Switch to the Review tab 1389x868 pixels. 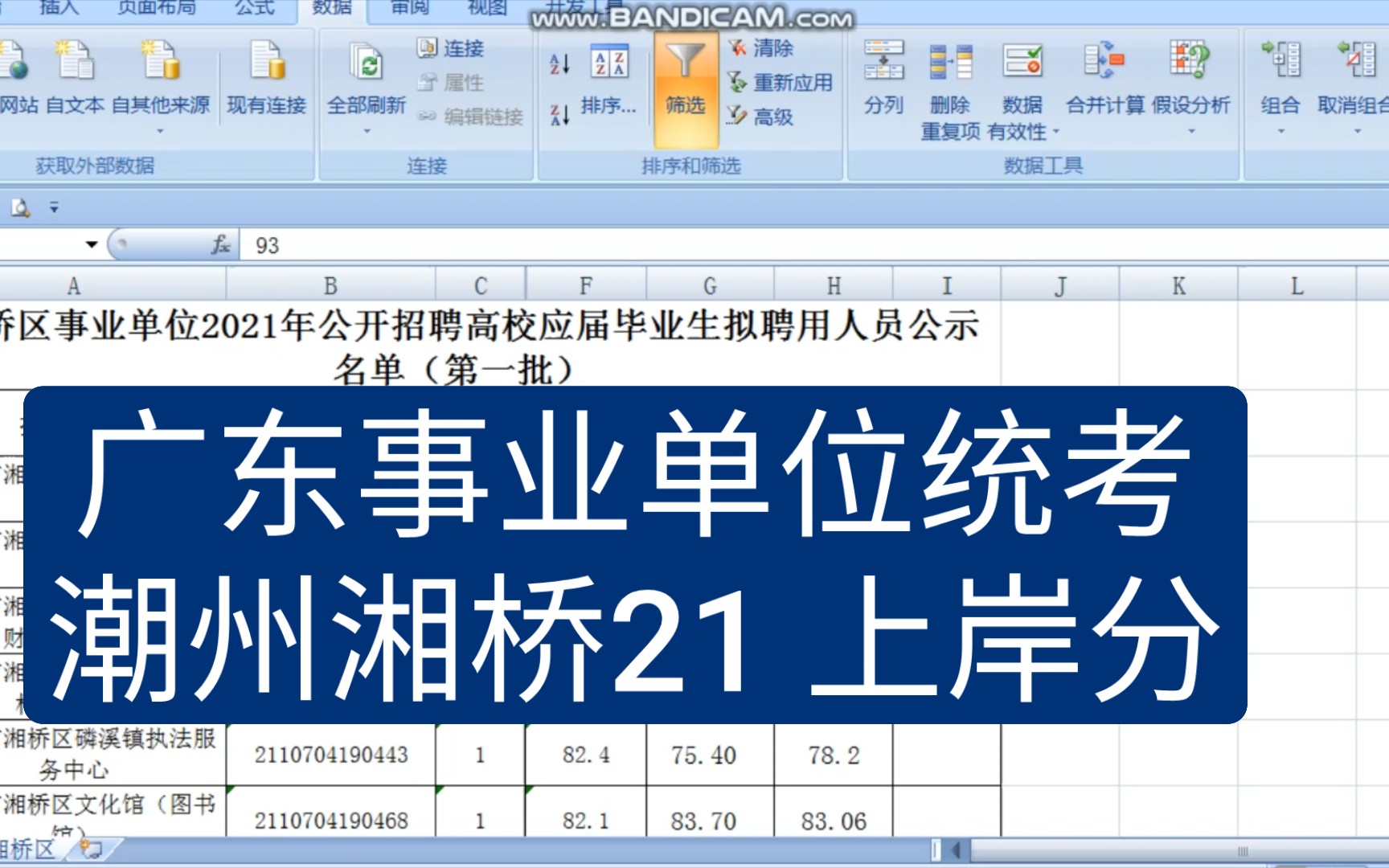[x=410, y=8]
